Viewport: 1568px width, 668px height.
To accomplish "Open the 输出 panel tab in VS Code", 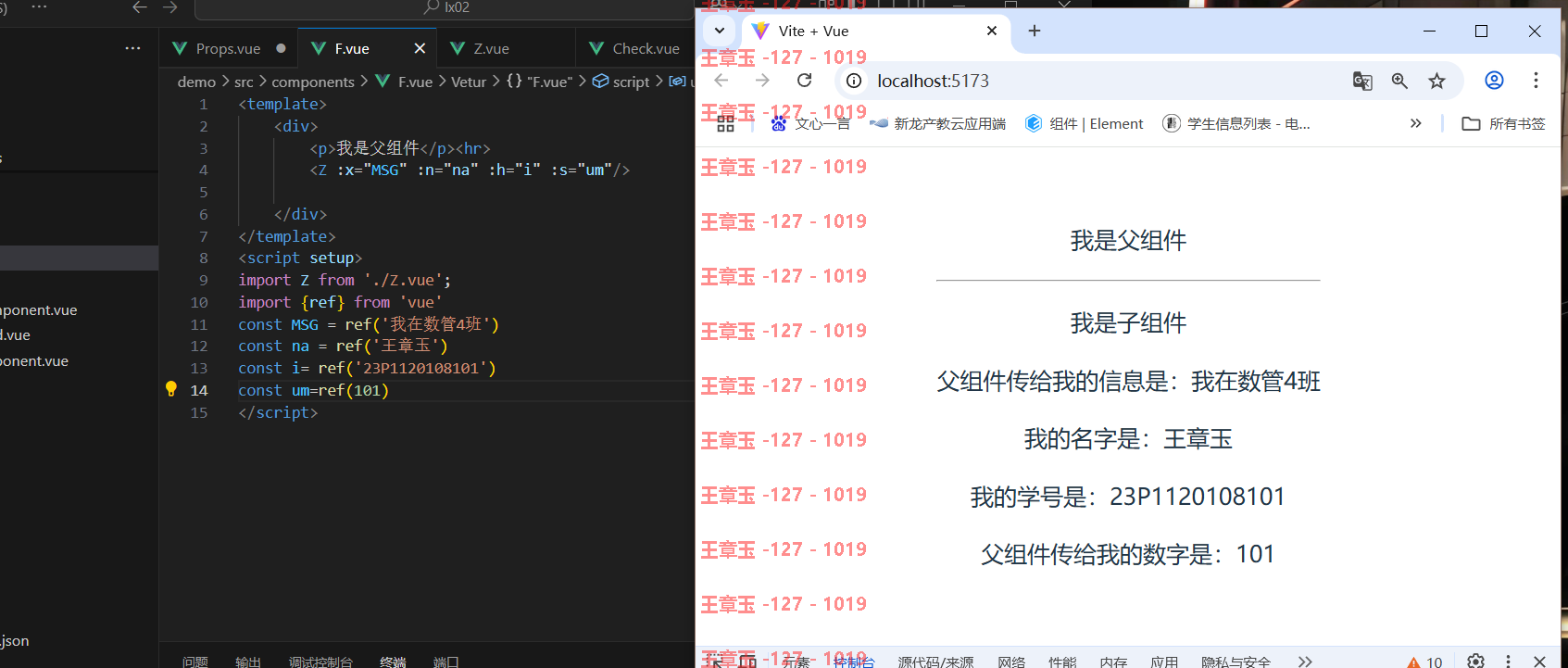I will pyautogui.click(x=248, y=662).
